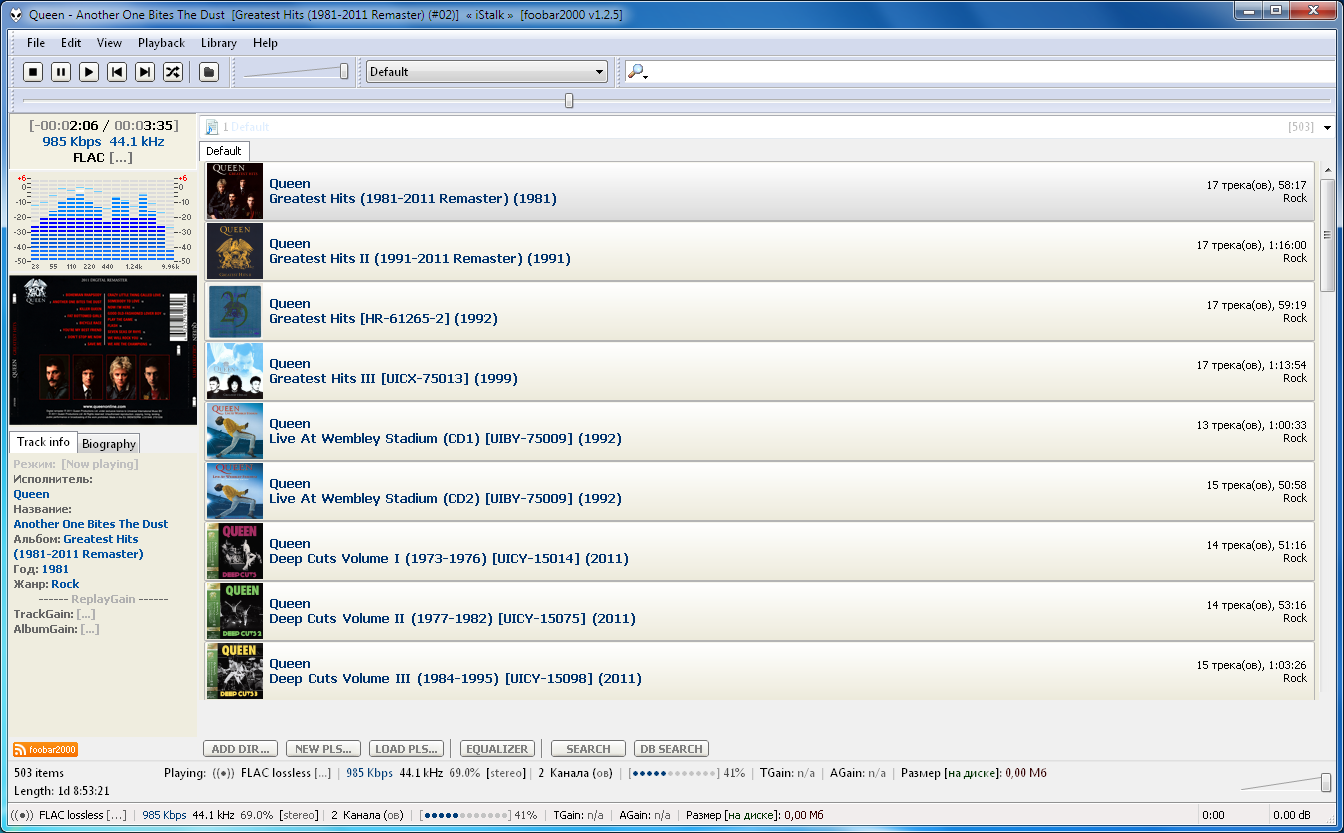Skip to the previous track
Viewport: 1344px width, 833px height.
(117, 72)
